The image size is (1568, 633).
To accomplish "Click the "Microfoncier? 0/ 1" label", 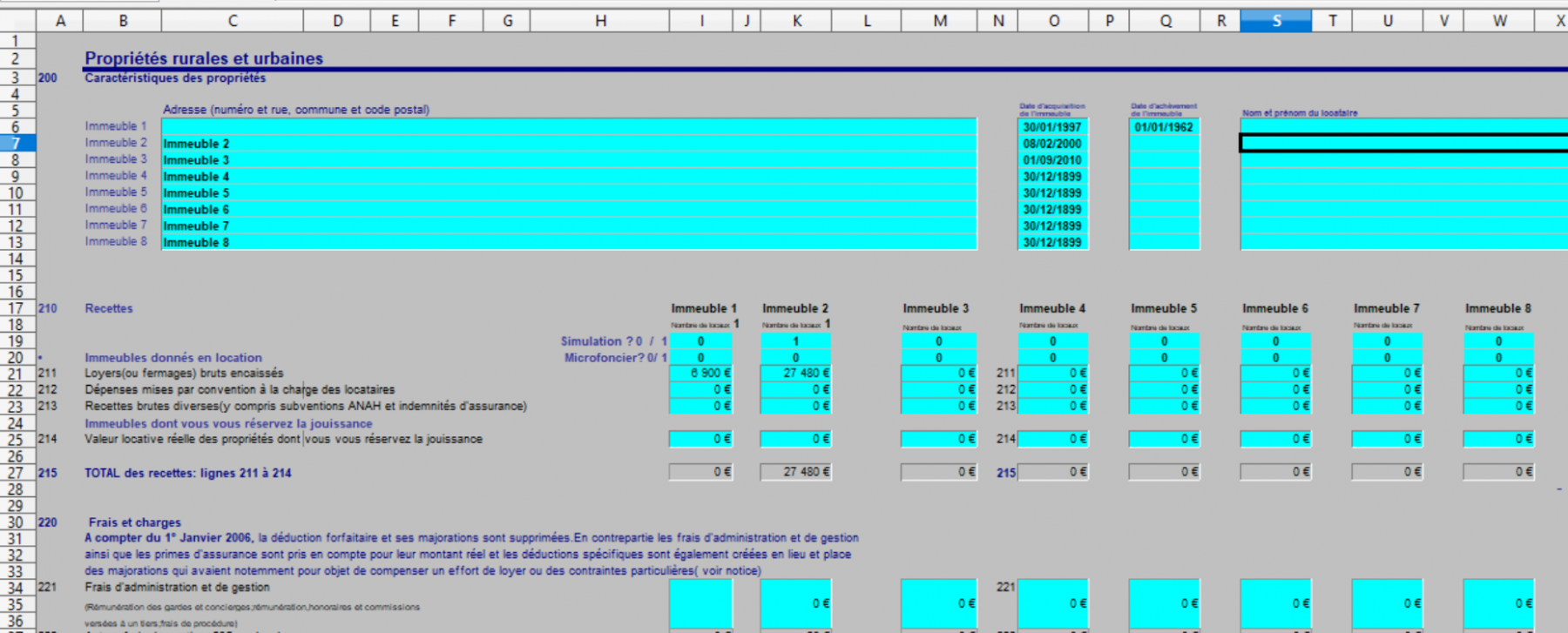I will point(615,358).
